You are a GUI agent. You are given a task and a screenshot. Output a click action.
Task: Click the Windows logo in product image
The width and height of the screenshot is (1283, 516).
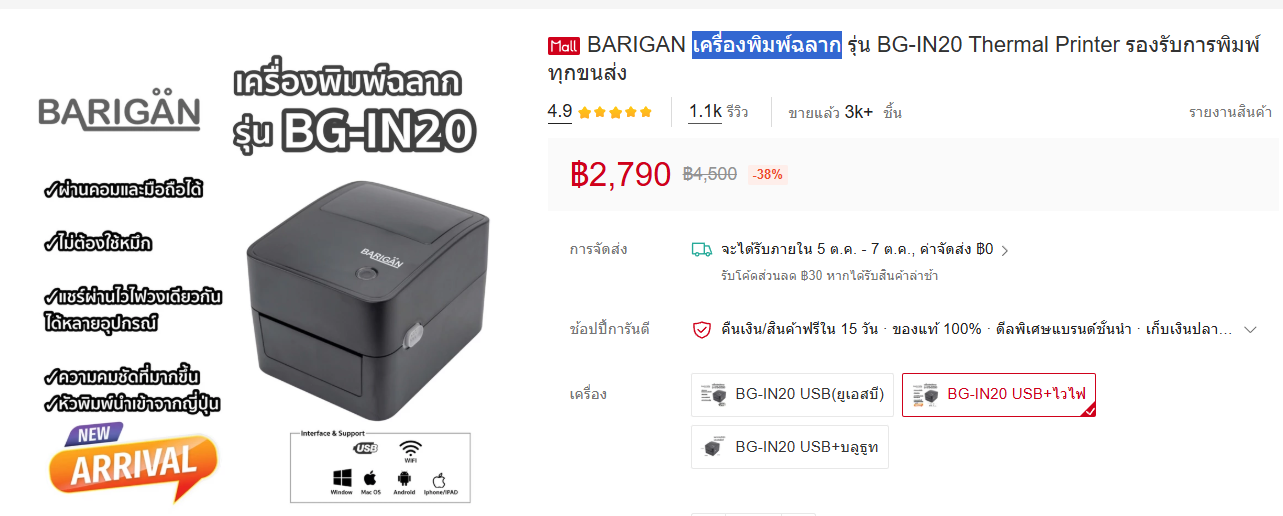coord(342,478)
